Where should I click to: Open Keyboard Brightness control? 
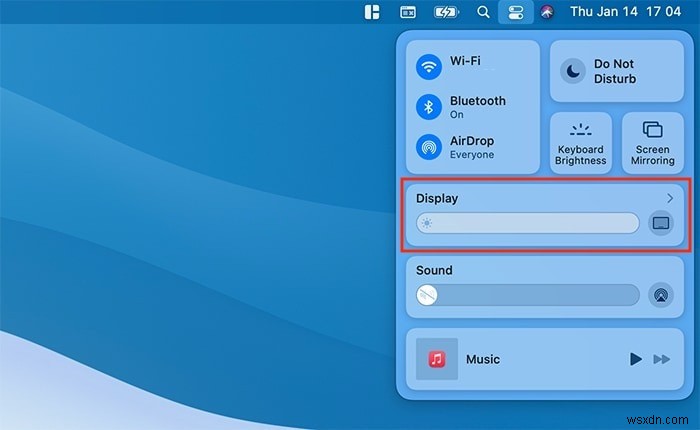[x=580, y=143]
